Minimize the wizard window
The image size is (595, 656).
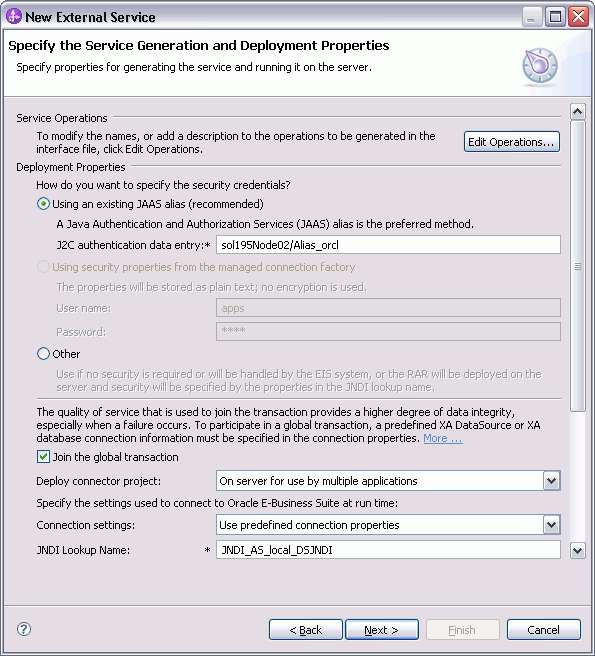[x=532, y=17]
